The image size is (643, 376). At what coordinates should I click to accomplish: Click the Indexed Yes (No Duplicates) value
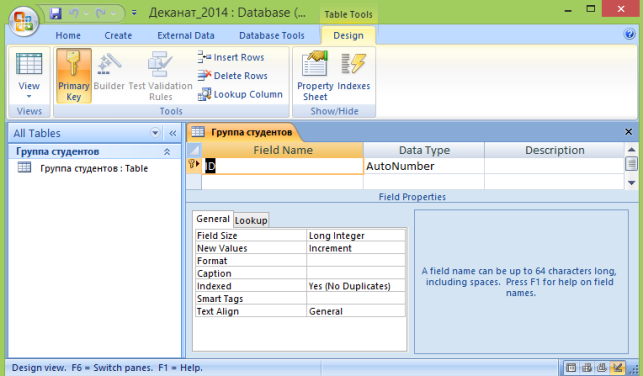click(356, 286)
